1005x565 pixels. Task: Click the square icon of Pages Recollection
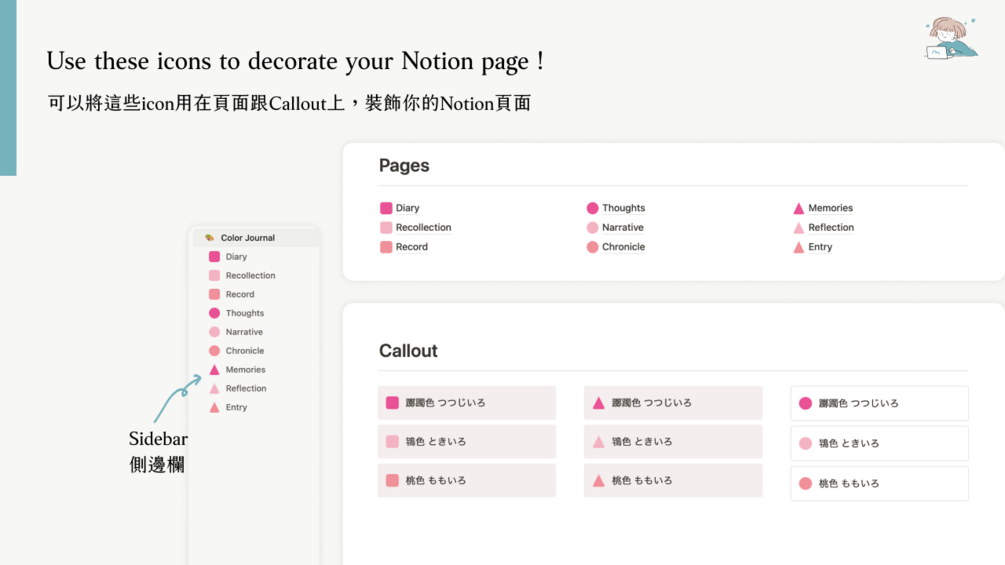[x=386, y=227]
